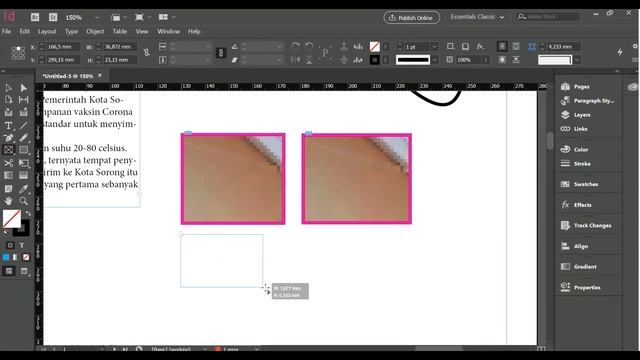Select the Gradient Swatch tool
640x360 pixels.
point(8,176)
